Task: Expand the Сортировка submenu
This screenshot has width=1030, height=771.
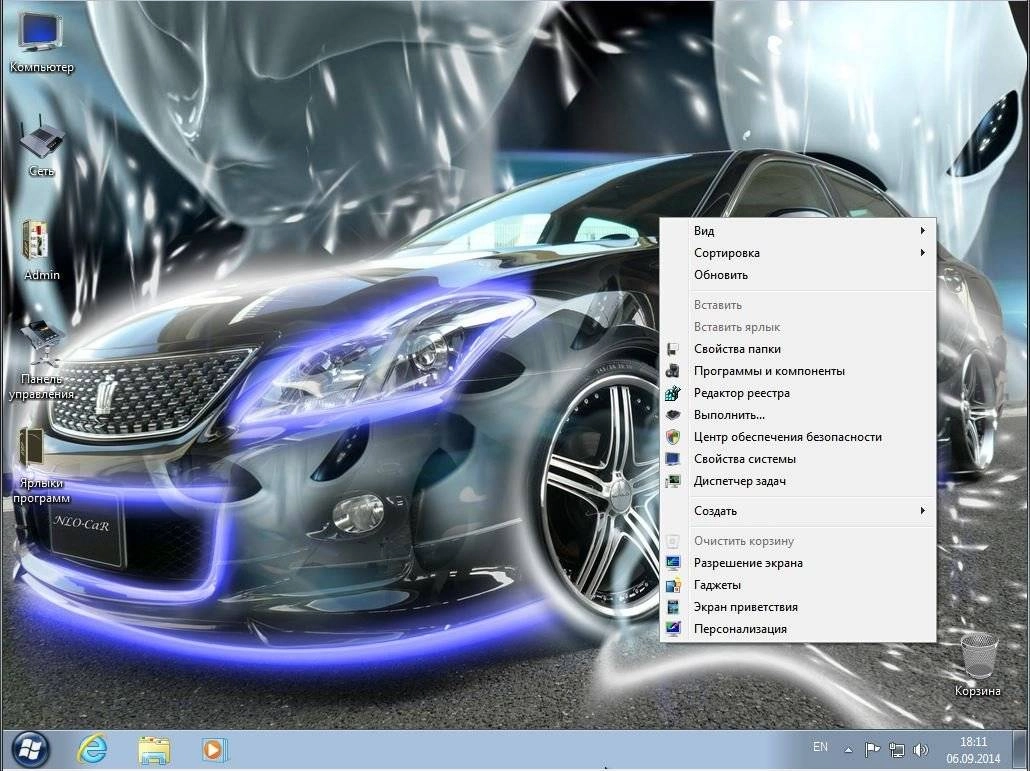Action: 797,253
